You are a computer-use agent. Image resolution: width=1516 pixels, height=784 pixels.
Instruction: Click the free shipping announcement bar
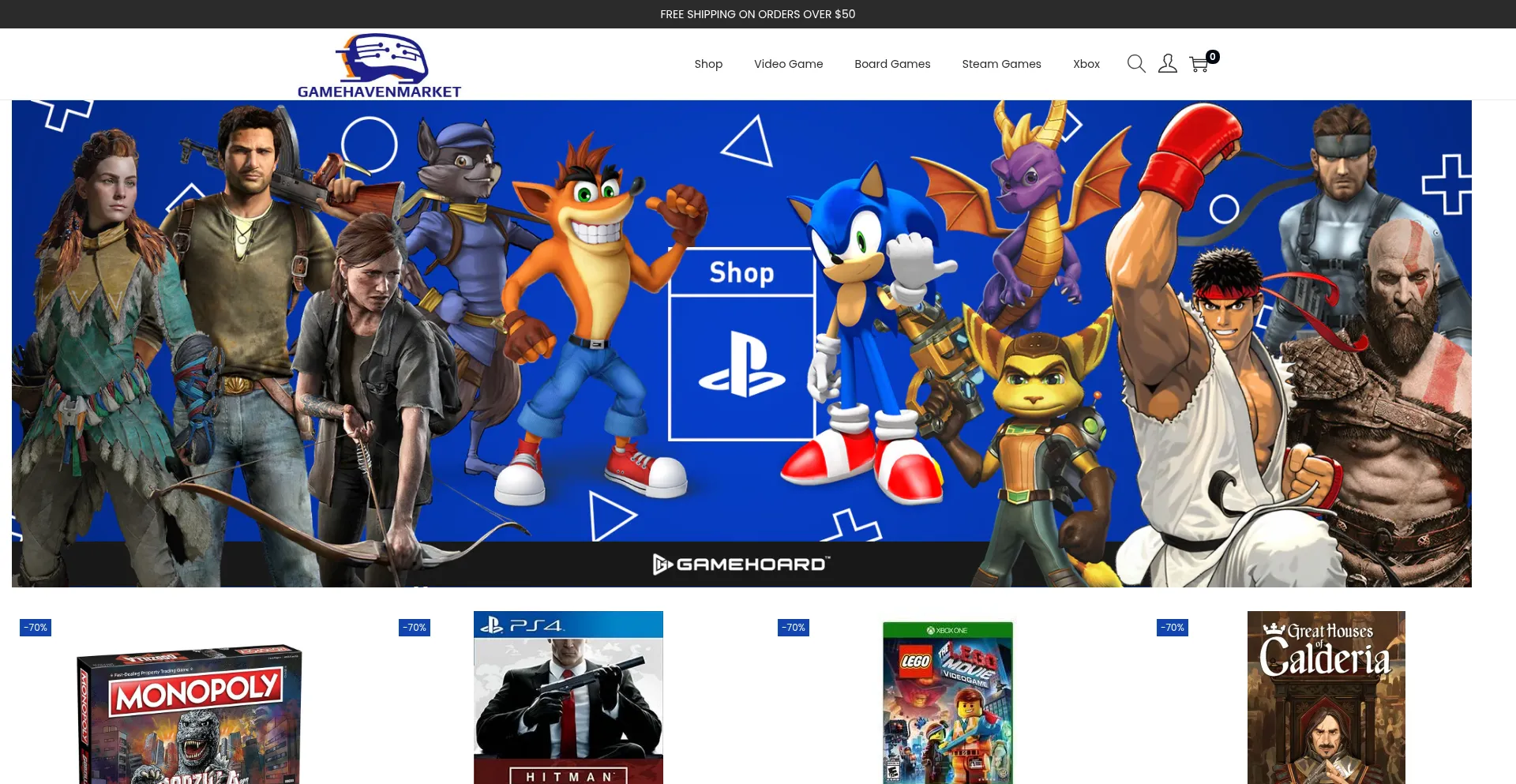tap(757, 13)
